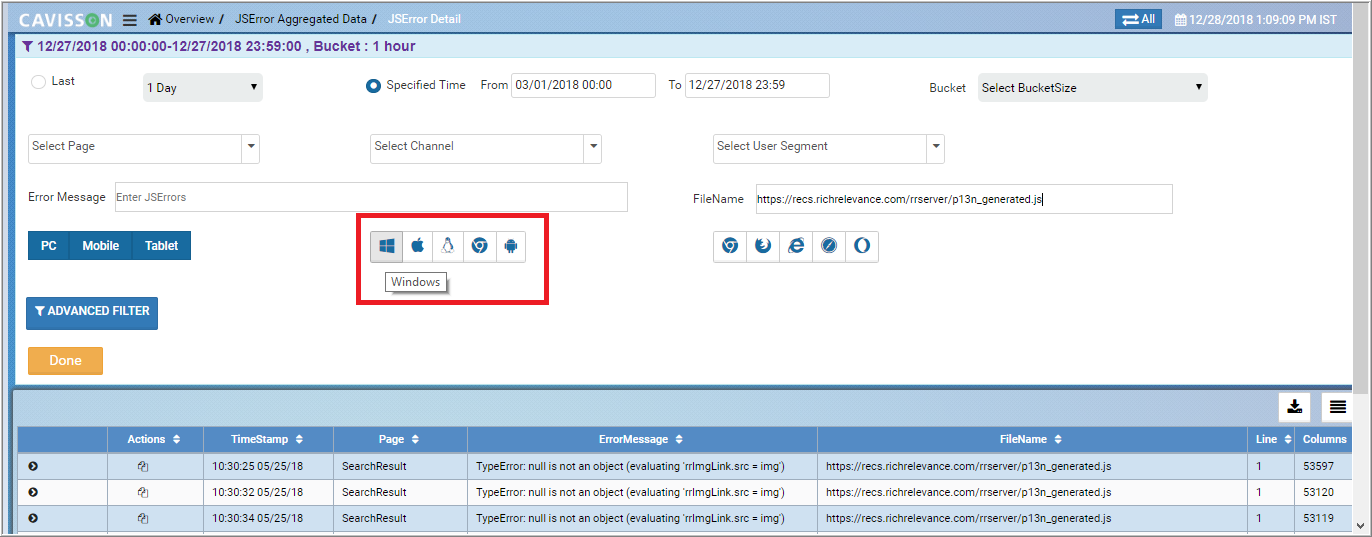
Task: Click action icon in 10:30:32 row
Action: [x=143, y=492]
